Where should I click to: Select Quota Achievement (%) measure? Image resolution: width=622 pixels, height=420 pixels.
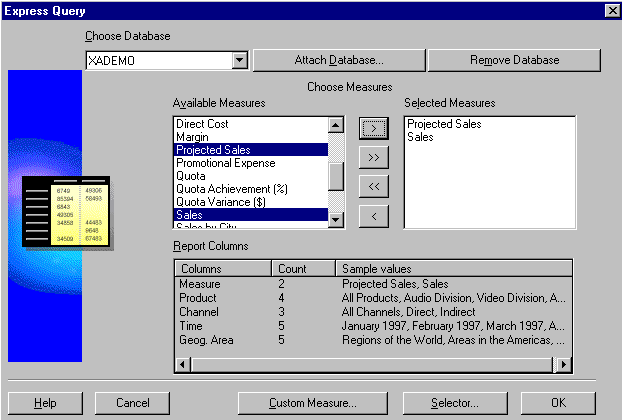click(251, 189)
